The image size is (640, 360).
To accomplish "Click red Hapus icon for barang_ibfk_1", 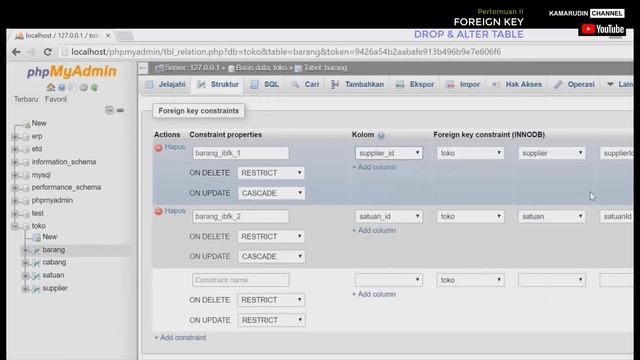I will (158, 148).
